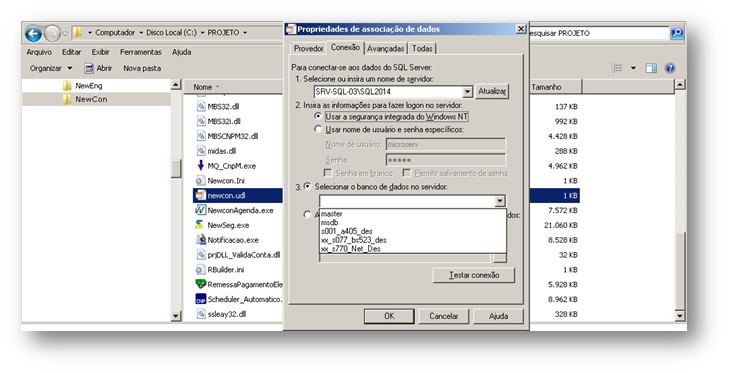Click the folder tree scrollbar thumb
Image resolution: width=729 pixels, height=373 pixels.
click(176, 168)
